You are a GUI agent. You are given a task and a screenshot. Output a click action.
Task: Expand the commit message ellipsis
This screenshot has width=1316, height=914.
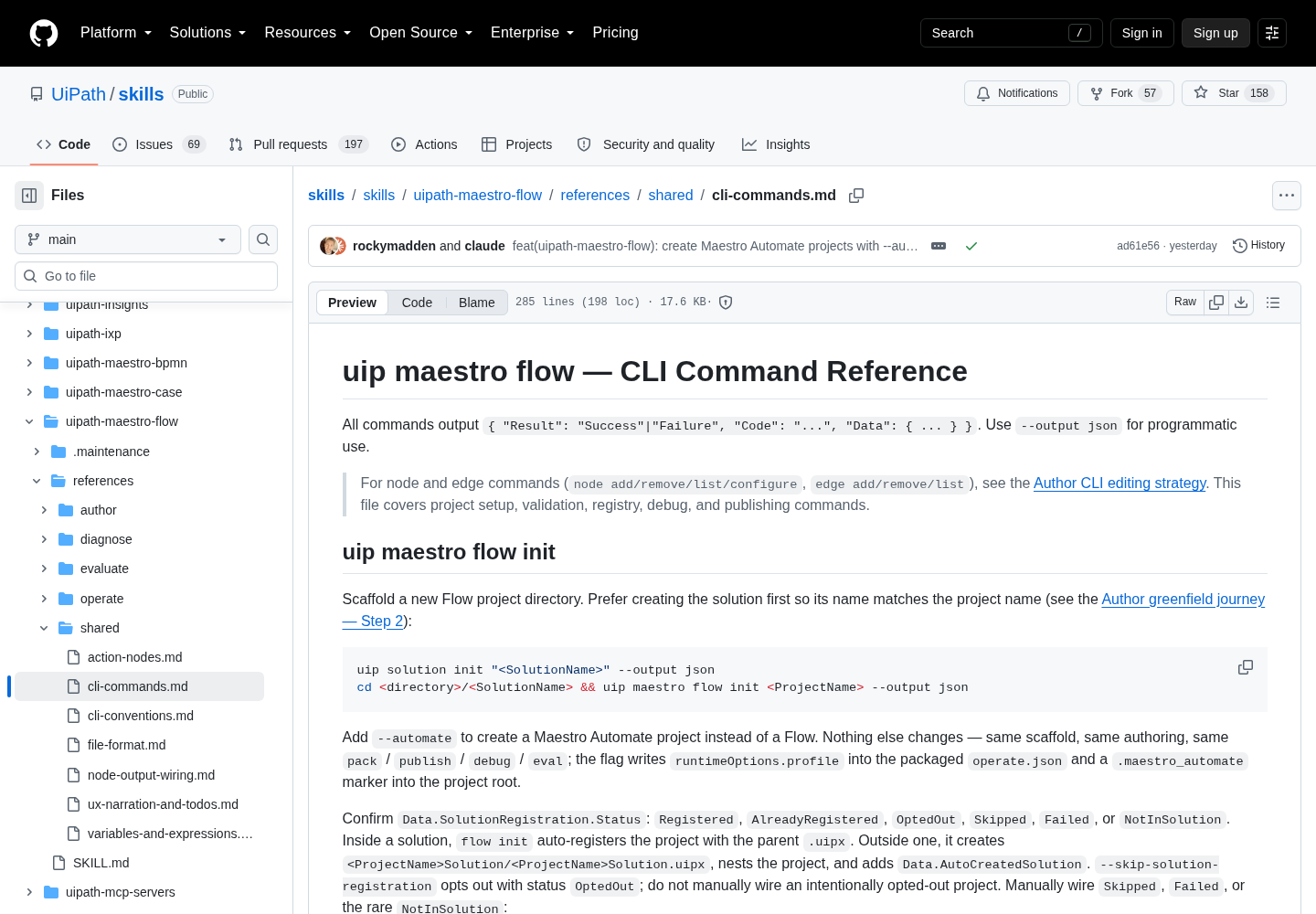pos(939,246)
